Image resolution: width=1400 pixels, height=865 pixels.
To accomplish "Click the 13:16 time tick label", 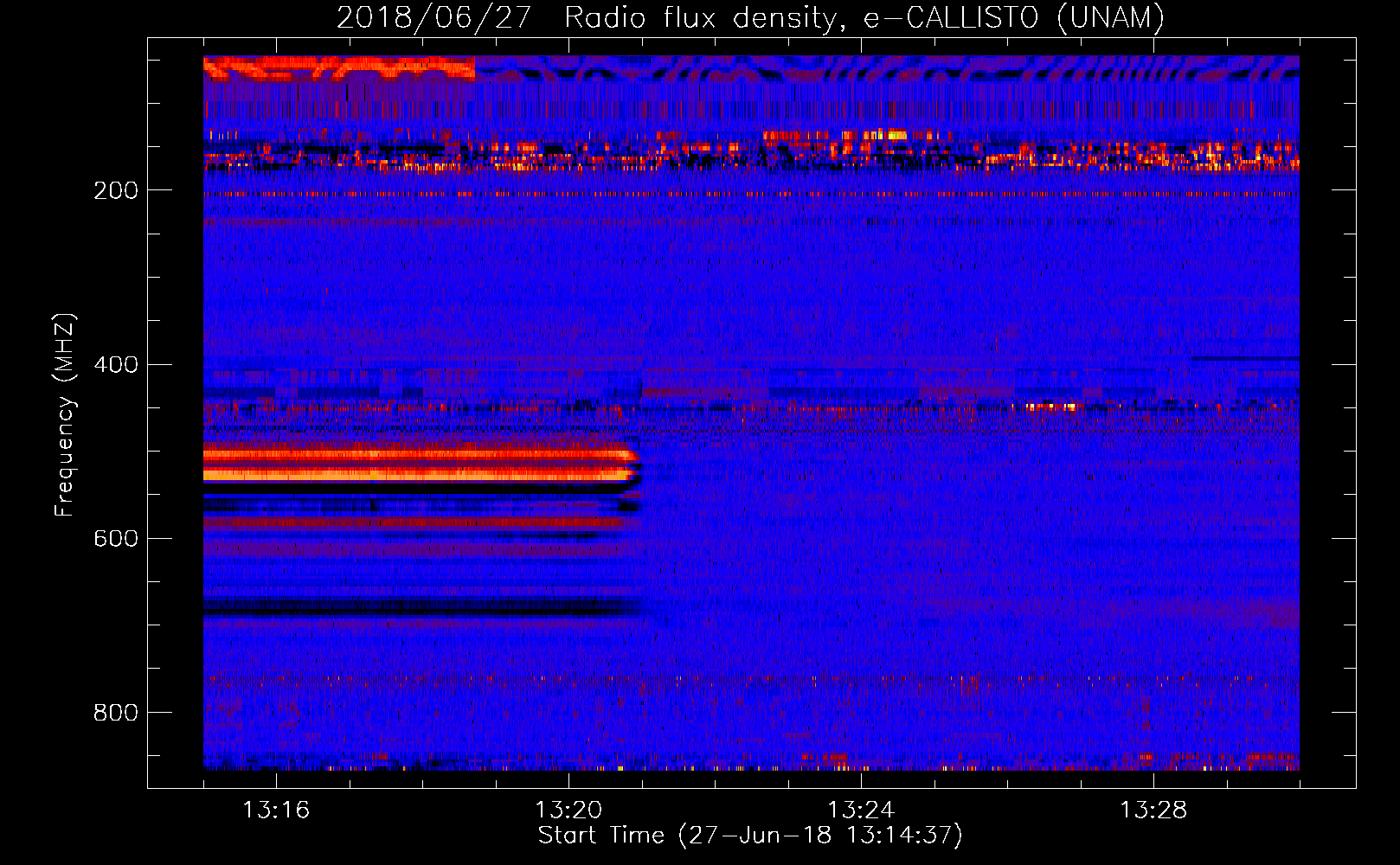I will click(x=276, y=810).
